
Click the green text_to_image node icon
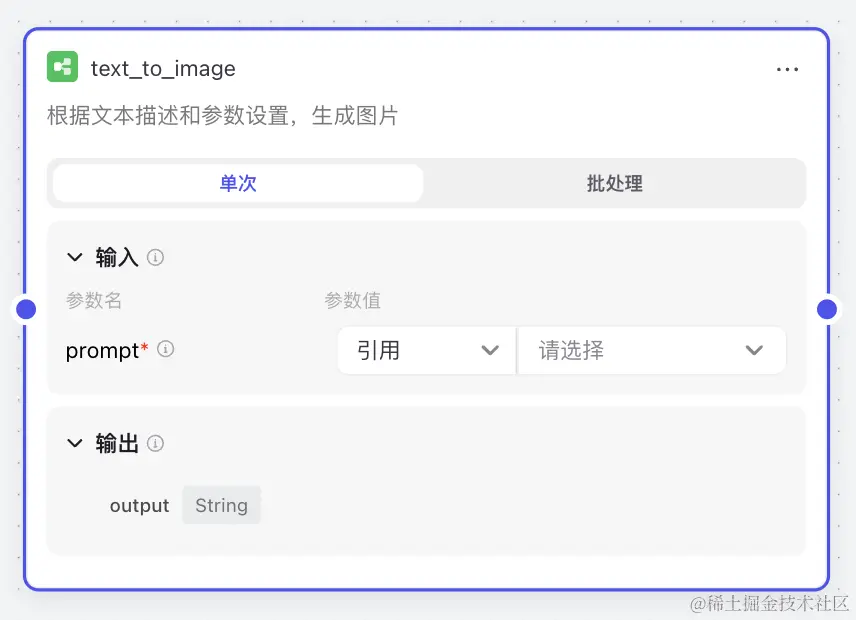[62, 67]
